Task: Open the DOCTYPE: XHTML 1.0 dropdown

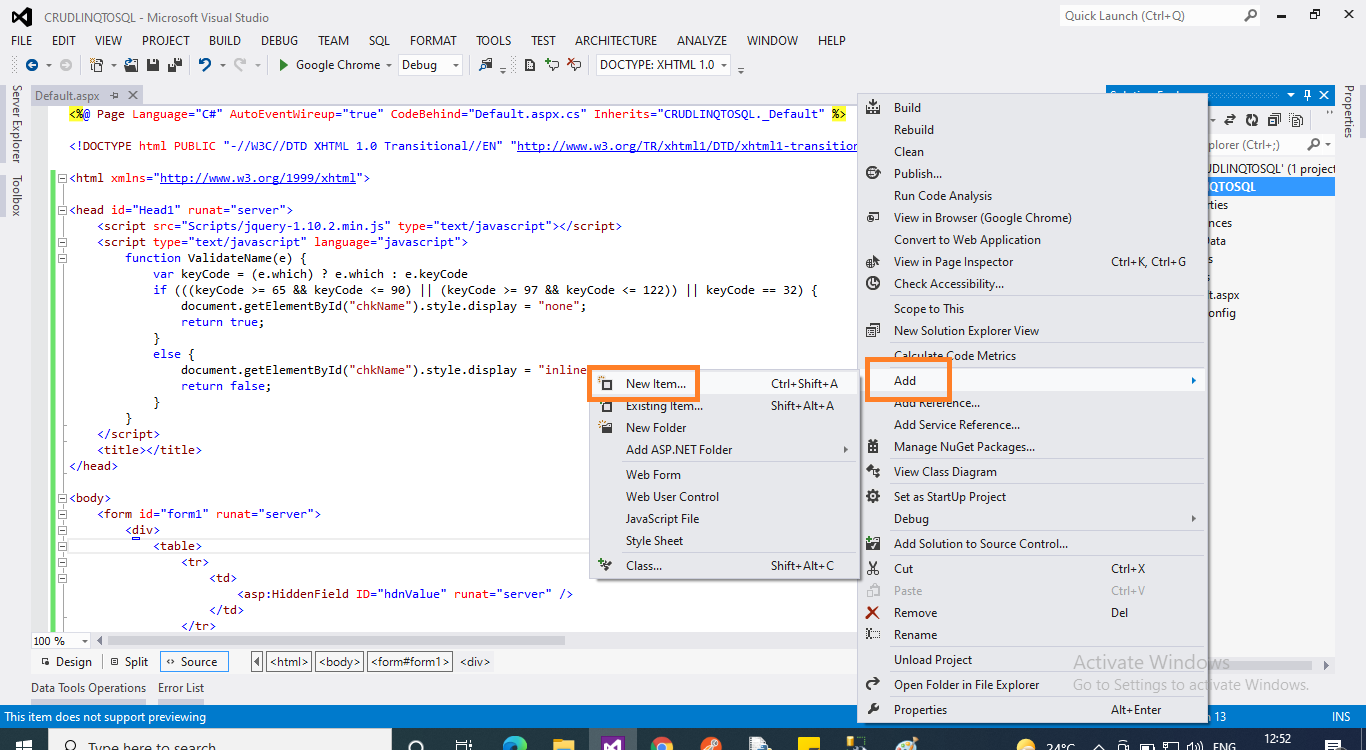Action: (724, 65)
